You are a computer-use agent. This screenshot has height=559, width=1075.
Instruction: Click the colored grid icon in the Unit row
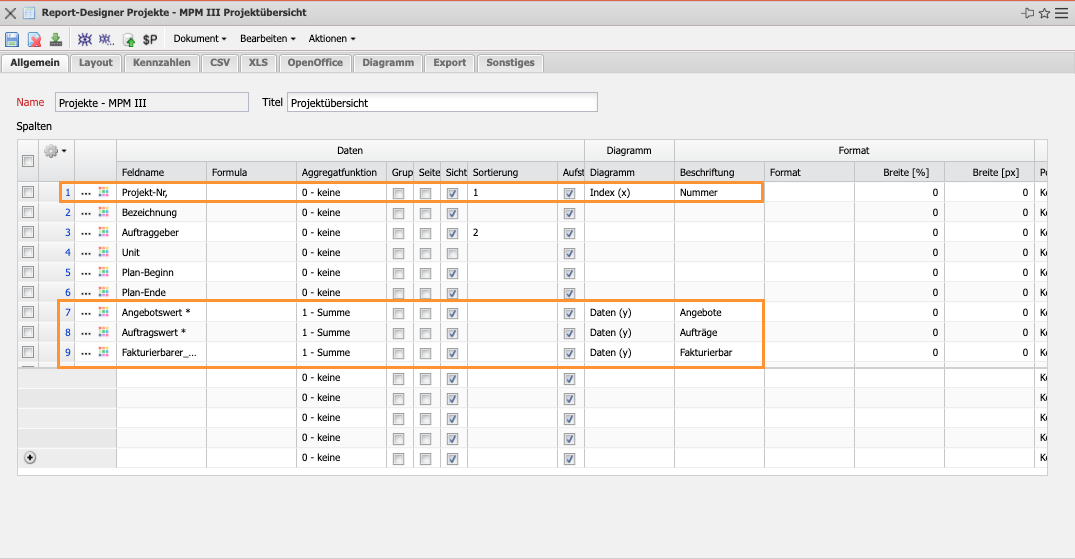click(x=104, y=252)
